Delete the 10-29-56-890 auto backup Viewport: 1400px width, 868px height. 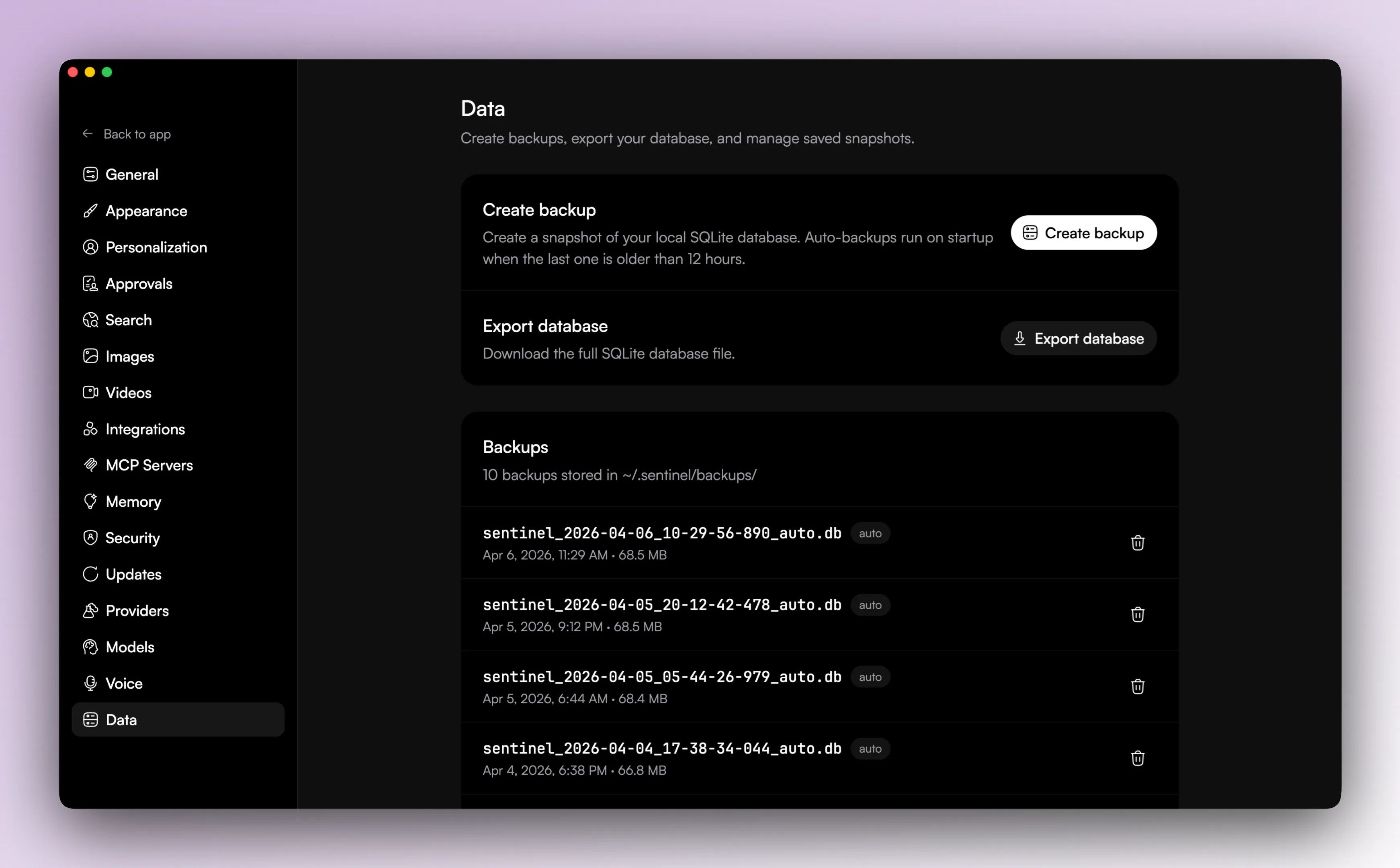(1137, 542)
